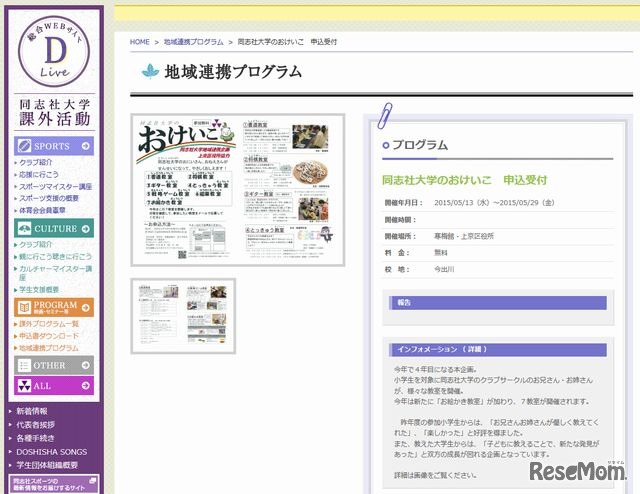
Task: Open the large おけいこ flyer image
Action: point(238,190)
